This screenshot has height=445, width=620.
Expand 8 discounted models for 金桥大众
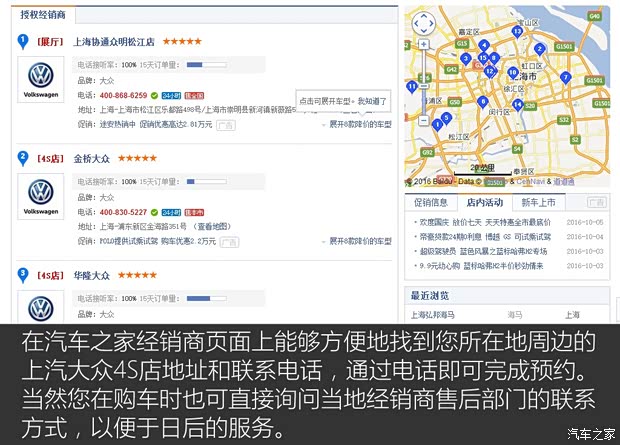tap(360, 241)
